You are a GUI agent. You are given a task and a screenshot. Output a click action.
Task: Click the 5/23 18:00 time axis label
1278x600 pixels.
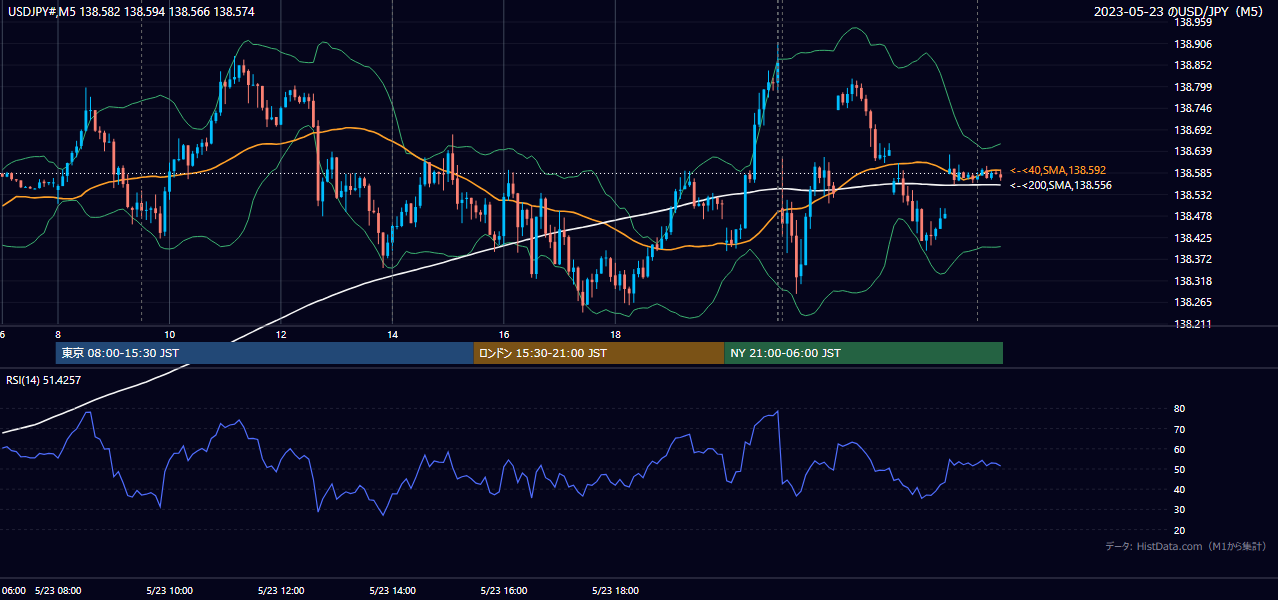[615, 590]
